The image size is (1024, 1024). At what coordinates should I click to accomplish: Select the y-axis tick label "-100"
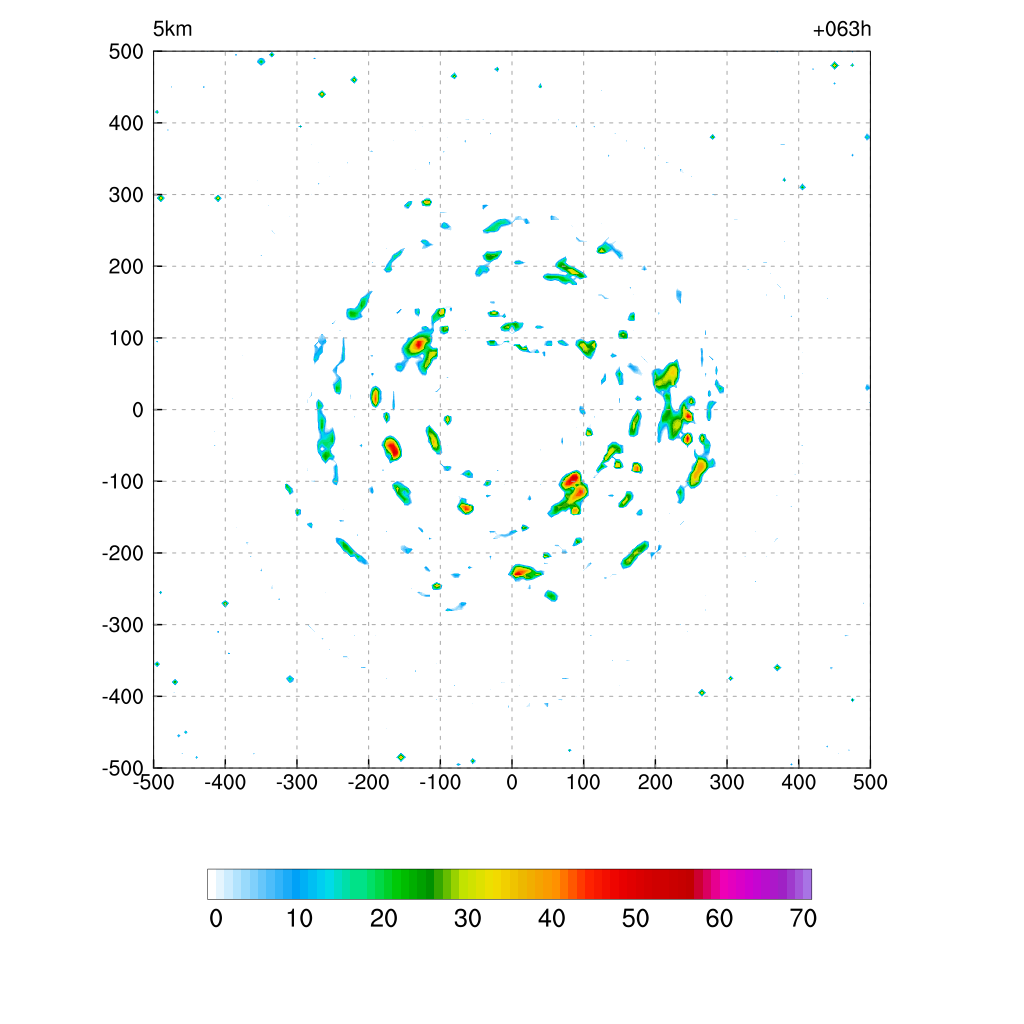pos(123,481)
